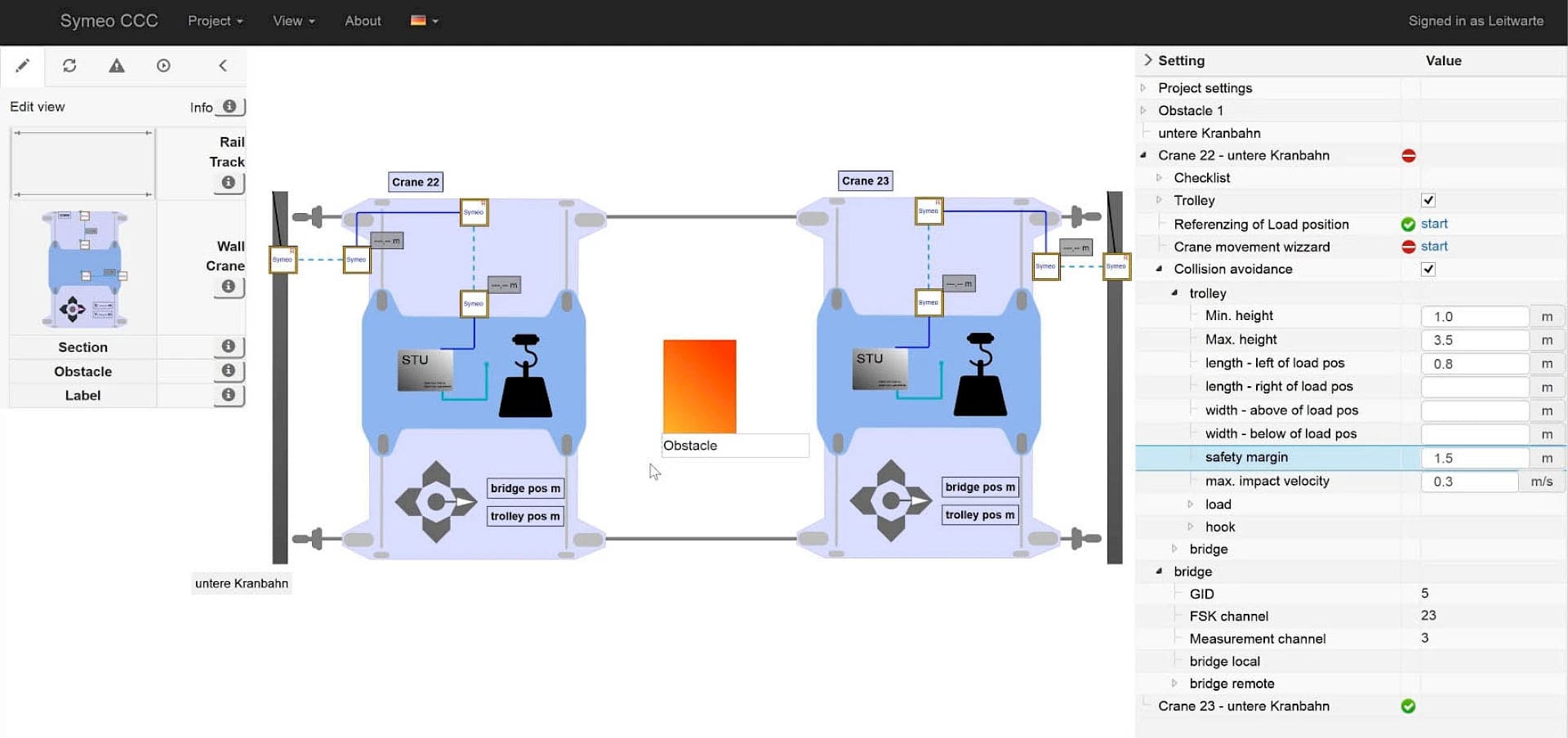Click the refresh view icon
The width and height of the screenshot is (1568, 738).
click(70, 65)
